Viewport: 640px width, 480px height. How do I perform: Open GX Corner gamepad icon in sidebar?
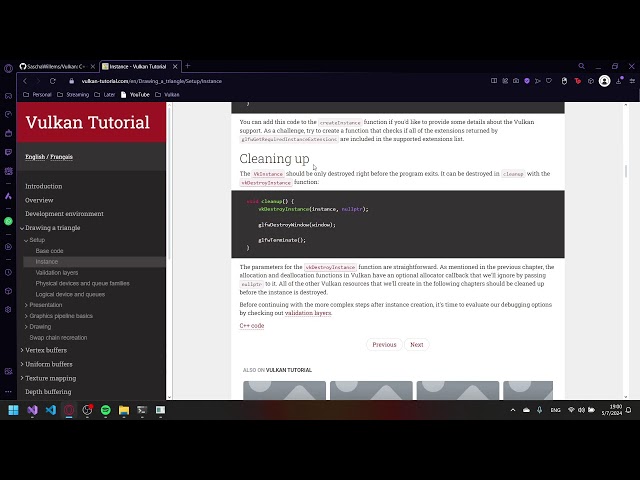point(8,96)
